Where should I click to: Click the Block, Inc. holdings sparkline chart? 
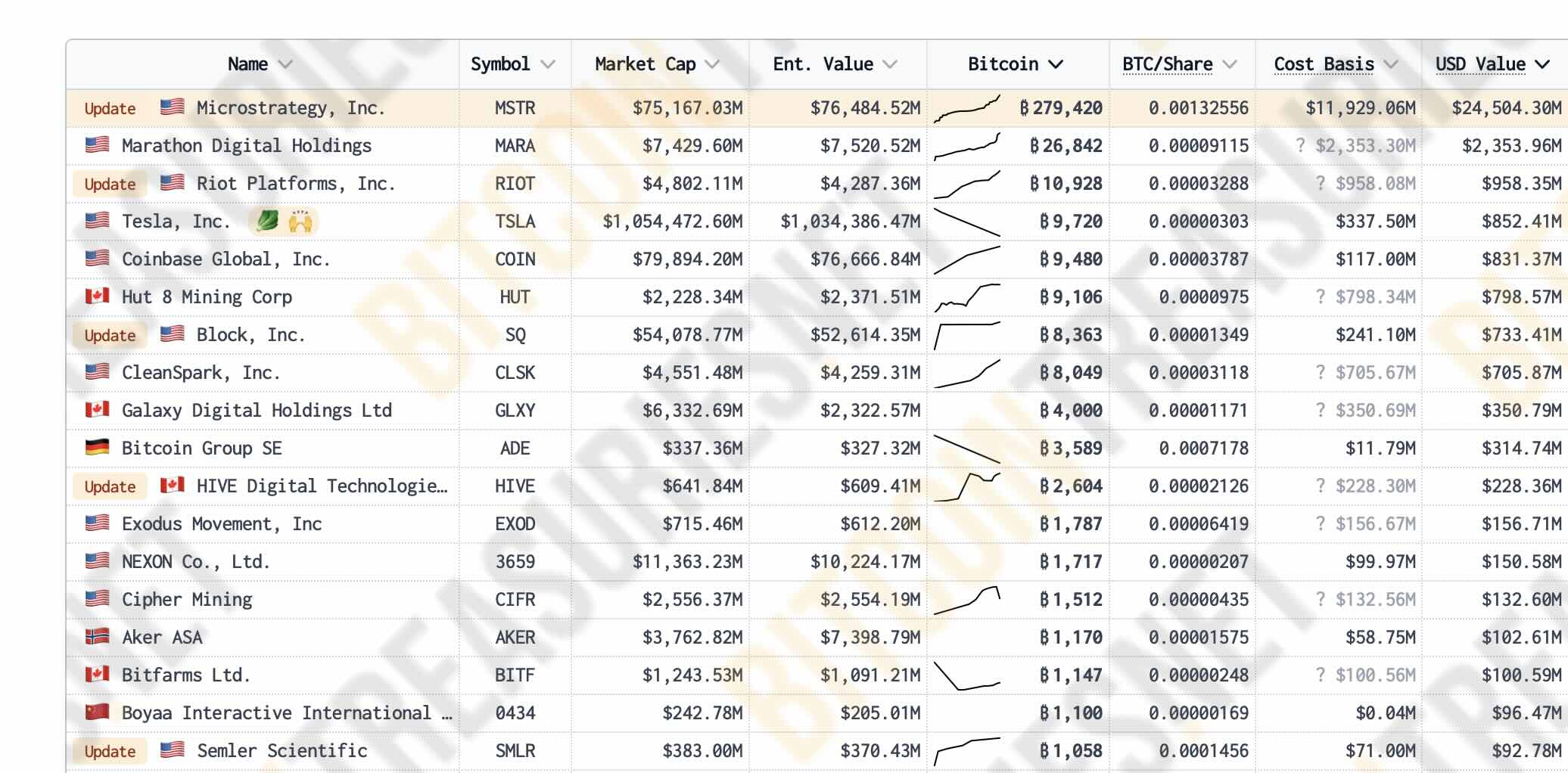967,335
